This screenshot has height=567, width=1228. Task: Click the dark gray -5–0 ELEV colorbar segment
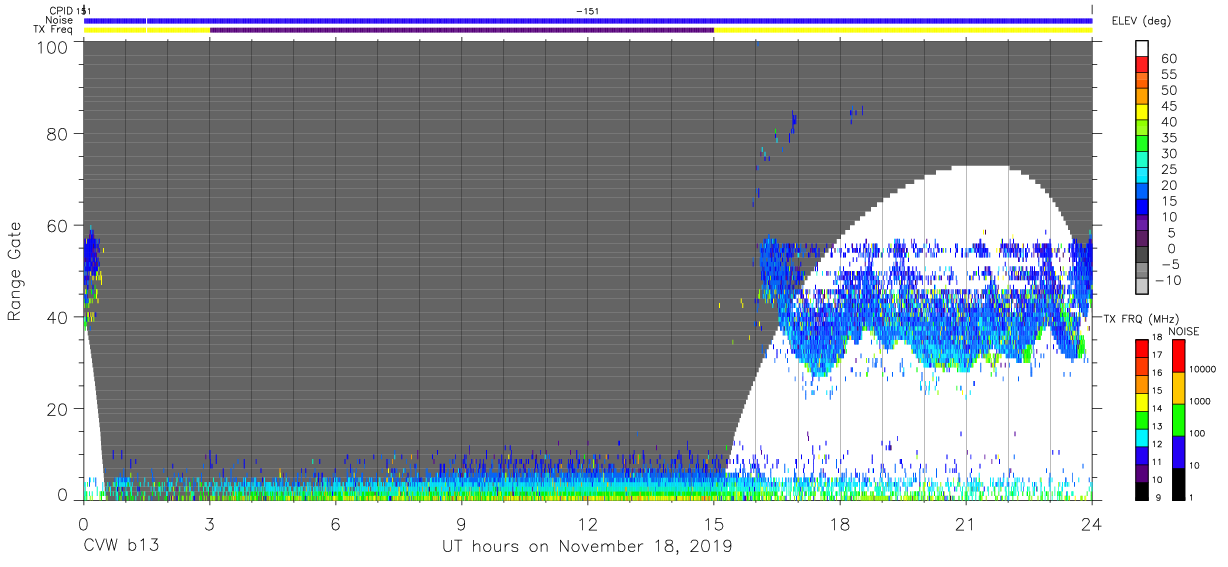[x=1143, y=255]
